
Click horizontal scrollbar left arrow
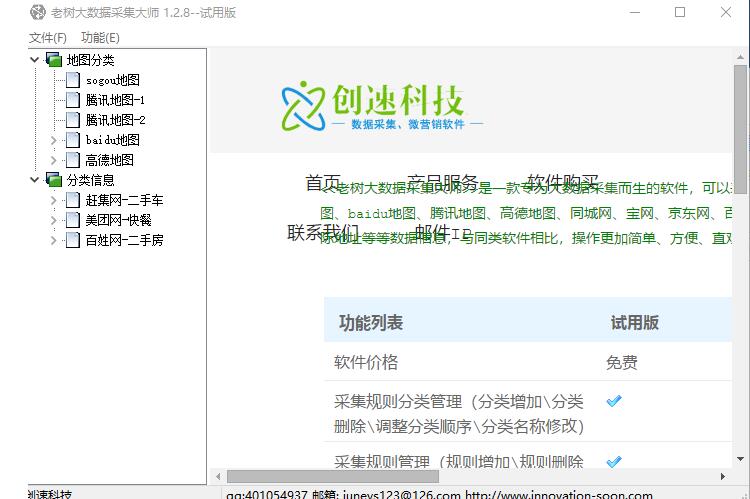click(218, 476)
